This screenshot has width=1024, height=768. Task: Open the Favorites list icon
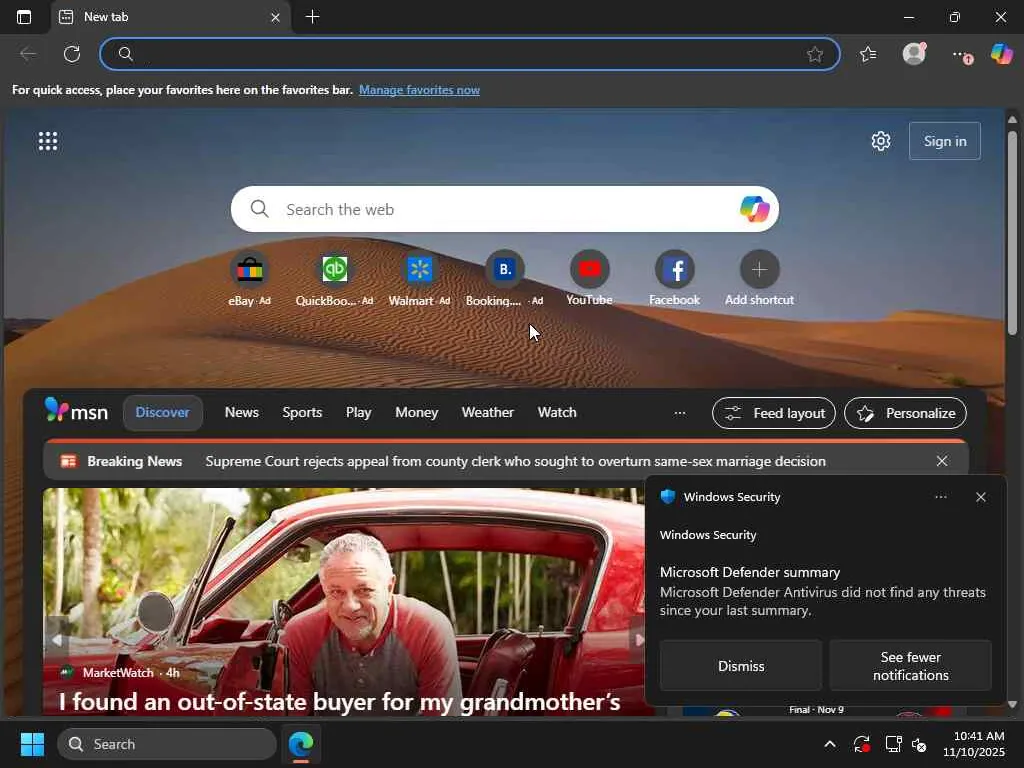[x=868, y=54]
